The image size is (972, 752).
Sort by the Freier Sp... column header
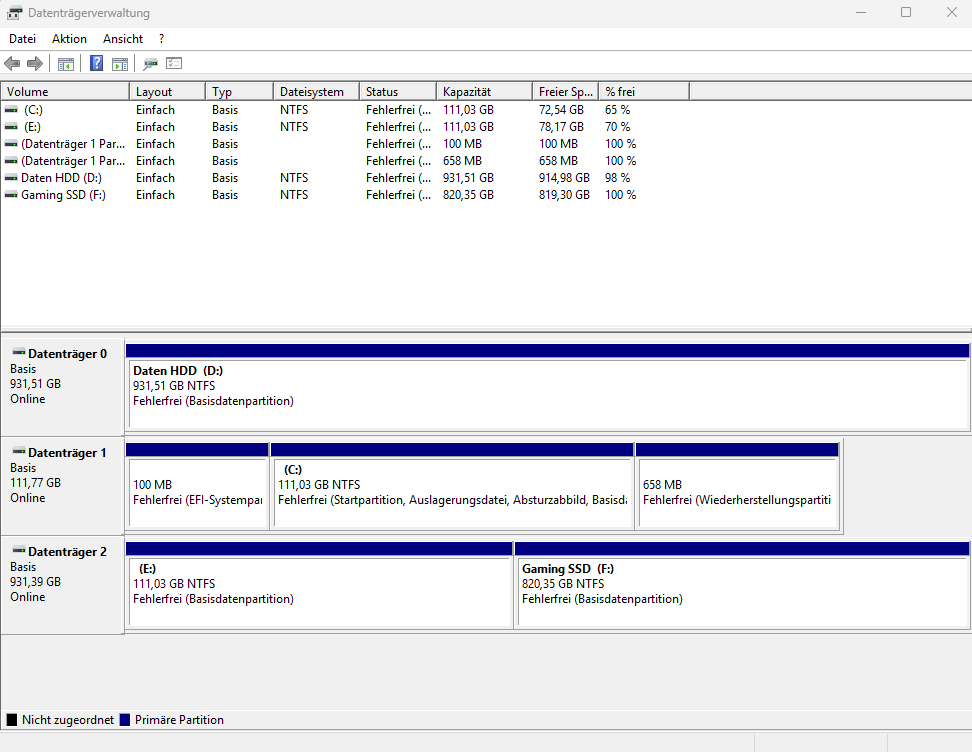[565, 92]
